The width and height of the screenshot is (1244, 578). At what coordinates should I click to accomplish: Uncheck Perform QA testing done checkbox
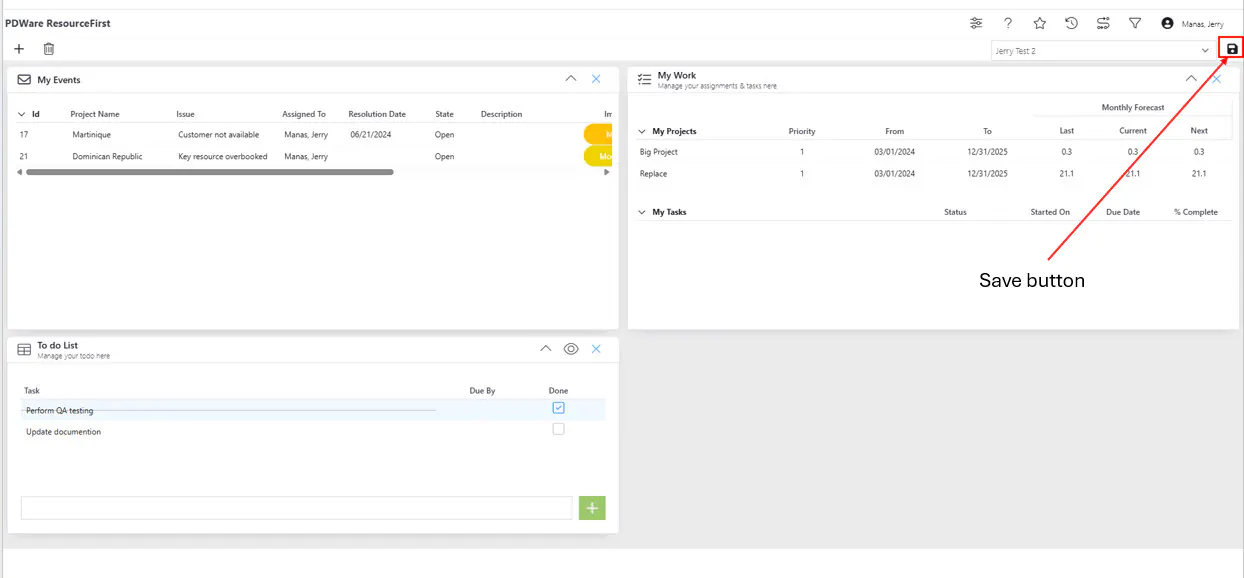click(x=558, y=408)
